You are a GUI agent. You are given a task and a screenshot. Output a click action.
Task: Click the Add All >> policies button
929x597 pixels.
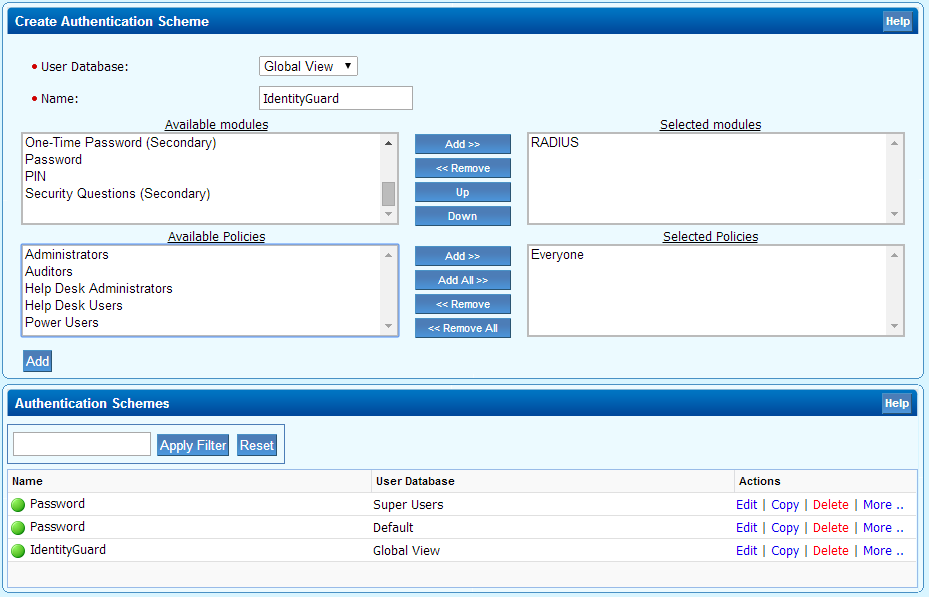[x=463, y=280]
